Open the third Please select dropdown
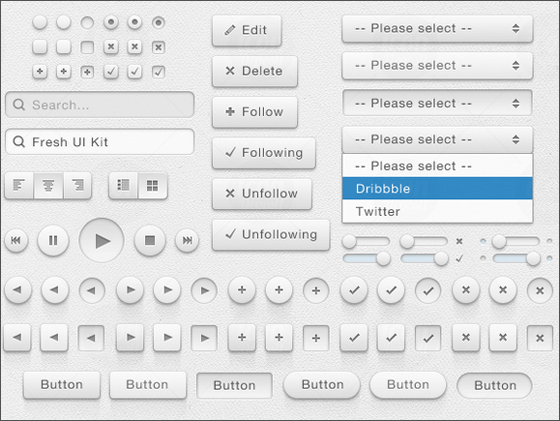The height and width of the screenshot is (421, 560). pos(437,103)
